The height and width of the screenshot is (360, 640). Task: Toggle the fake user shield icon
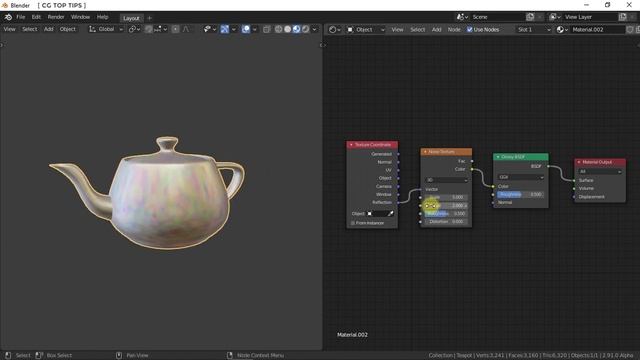pyautogui.click(x=630, y=29)
